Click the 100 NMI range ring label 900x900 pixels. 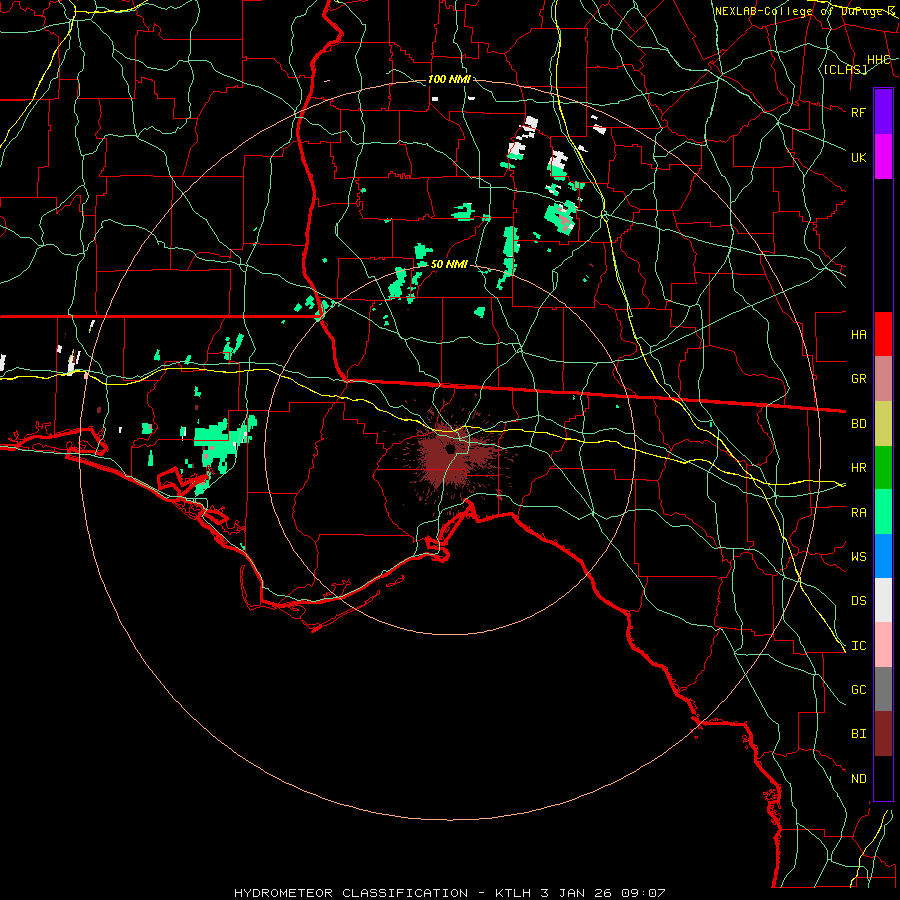point(449,79)
